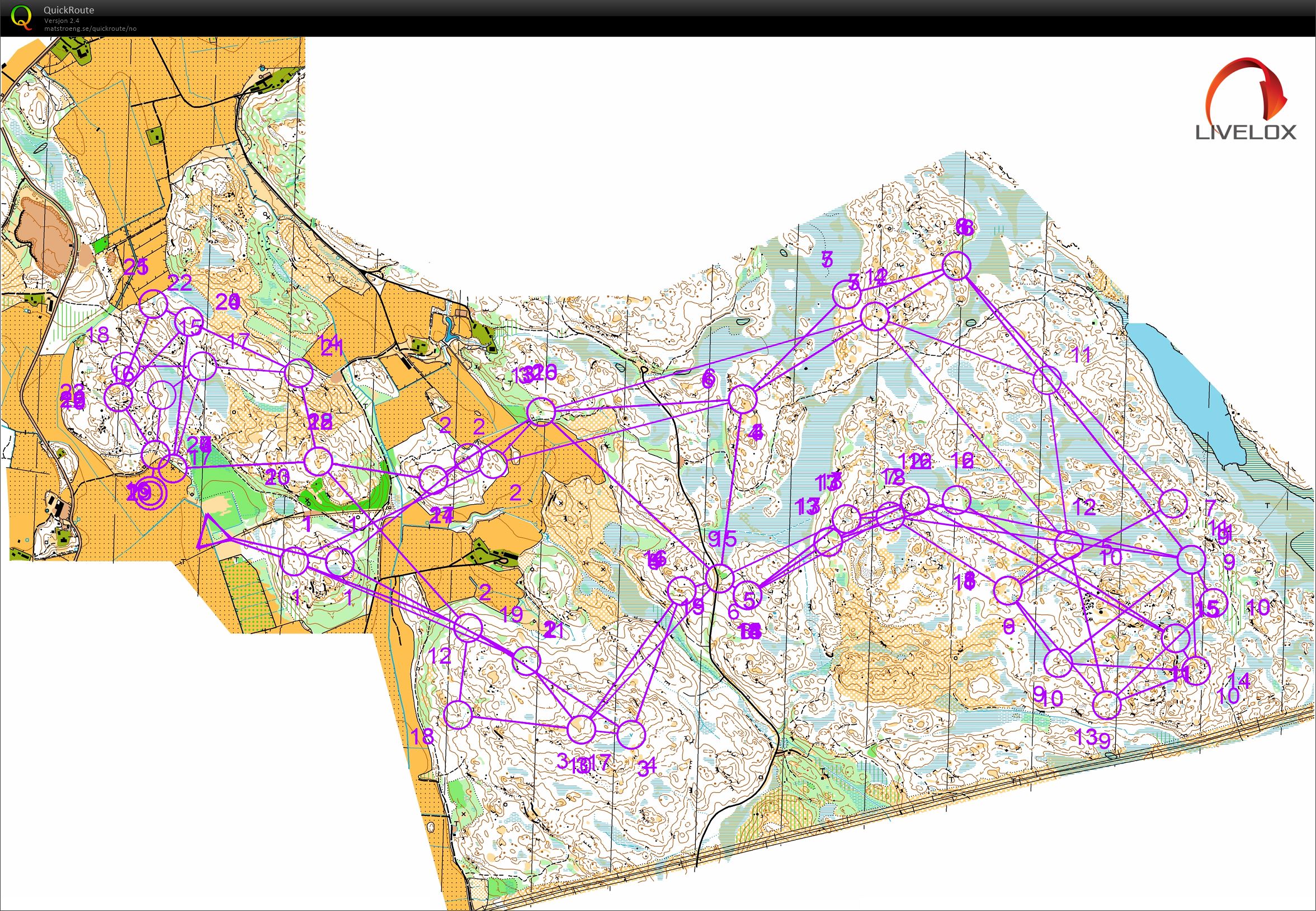Click the Livelox logo
Screen dimensions: 1316x911
[x=1246, y=100]
